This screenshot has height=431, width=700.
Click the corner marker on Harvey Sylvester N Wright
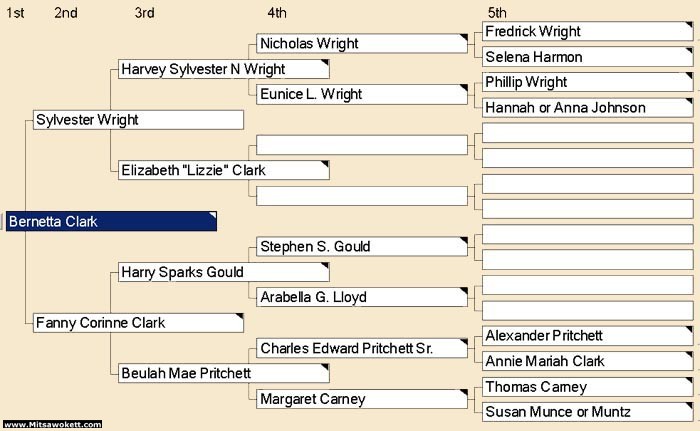[325, 63]
